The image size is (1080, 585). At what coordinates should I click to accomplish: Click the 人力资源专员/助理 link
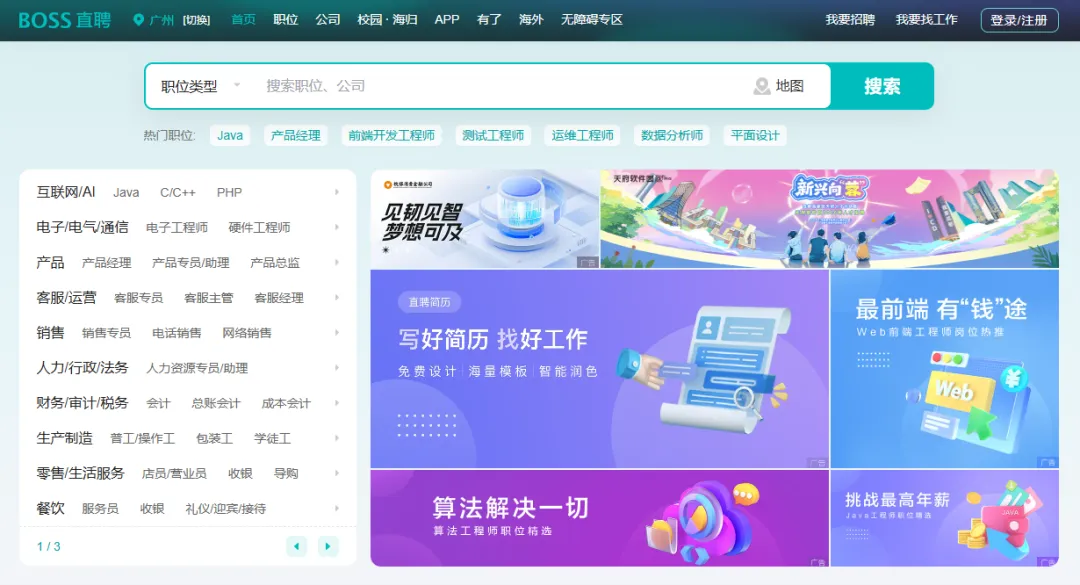coord(197,368)
